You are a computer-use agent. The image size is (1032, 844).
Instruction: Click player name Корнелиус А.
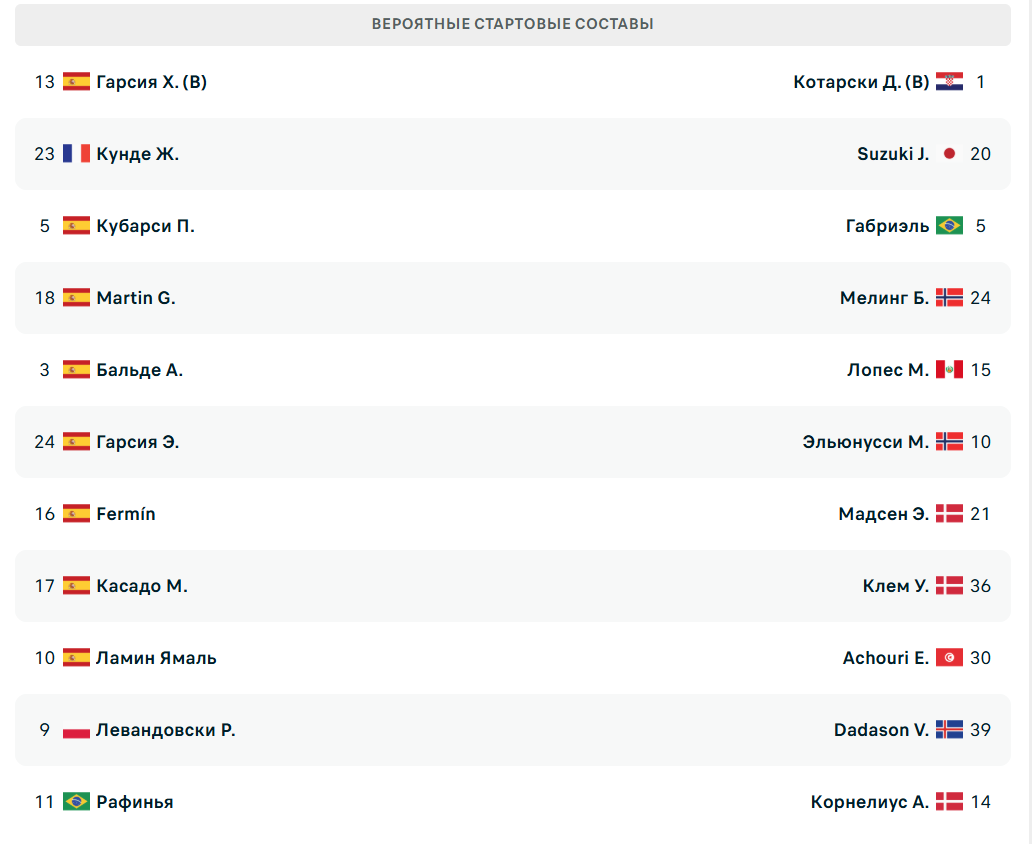869,802
